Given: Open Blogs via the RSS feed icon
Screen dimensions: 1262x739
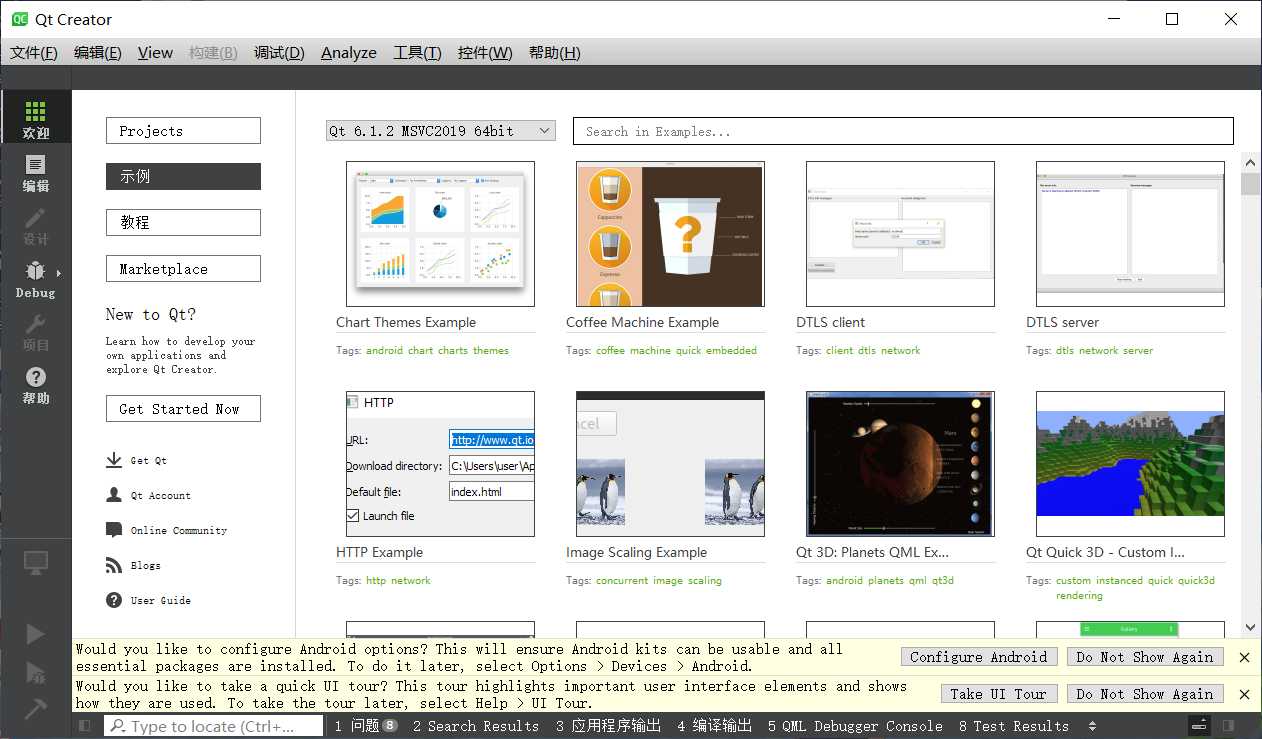Looking at the screenshot, I should [114, 565].
